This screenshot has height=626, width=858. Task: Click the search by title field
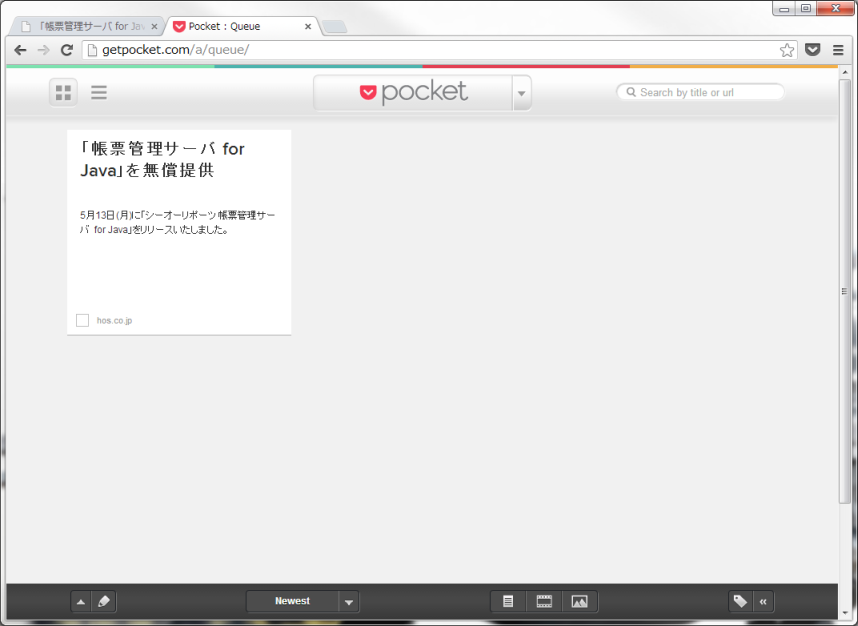tap(705, 92)
